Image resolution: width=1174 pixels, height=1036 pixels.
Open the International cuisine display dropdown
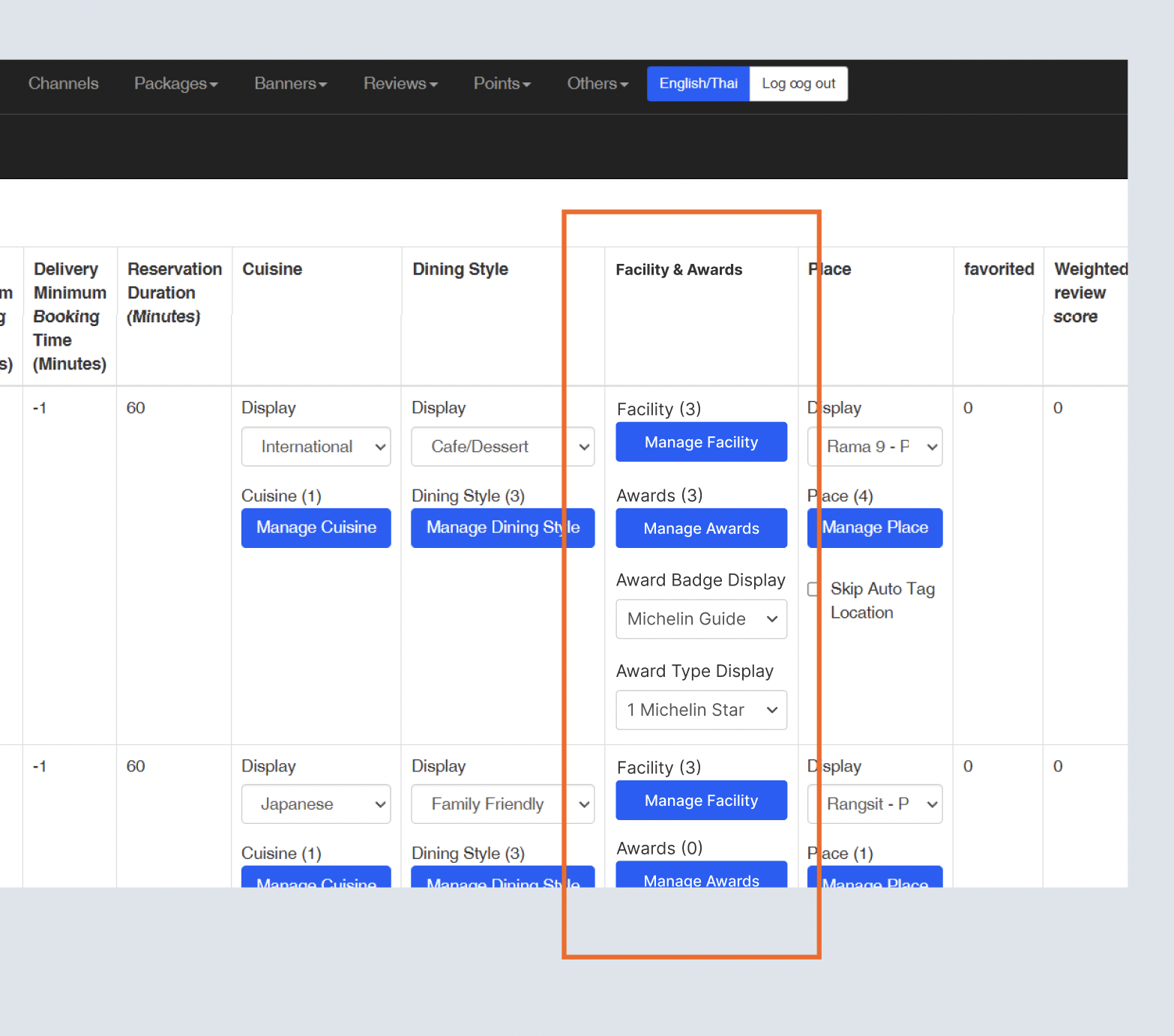click(316, 447)
